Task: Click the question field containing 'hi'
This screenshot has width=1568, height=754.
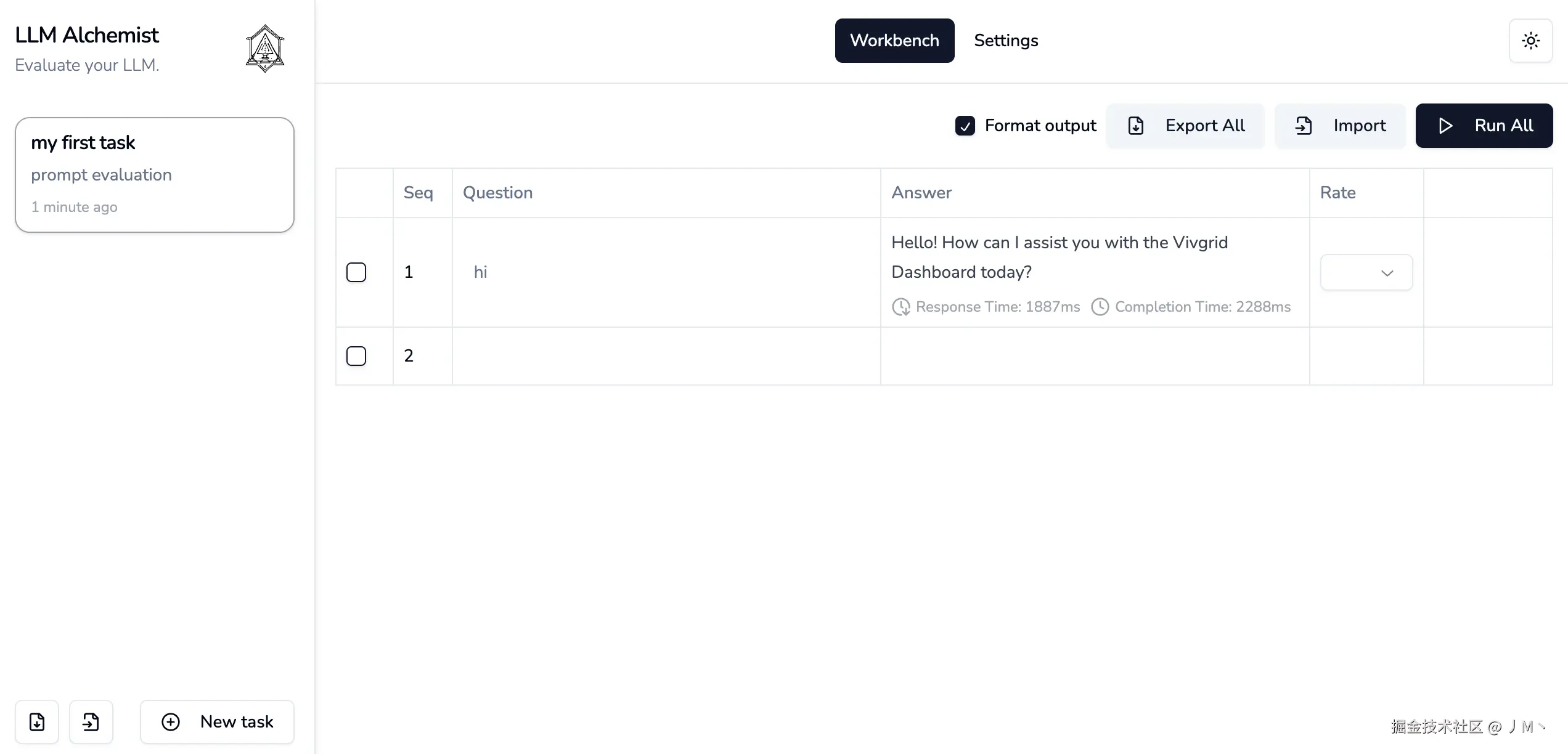Action: [x=666, y=272]
